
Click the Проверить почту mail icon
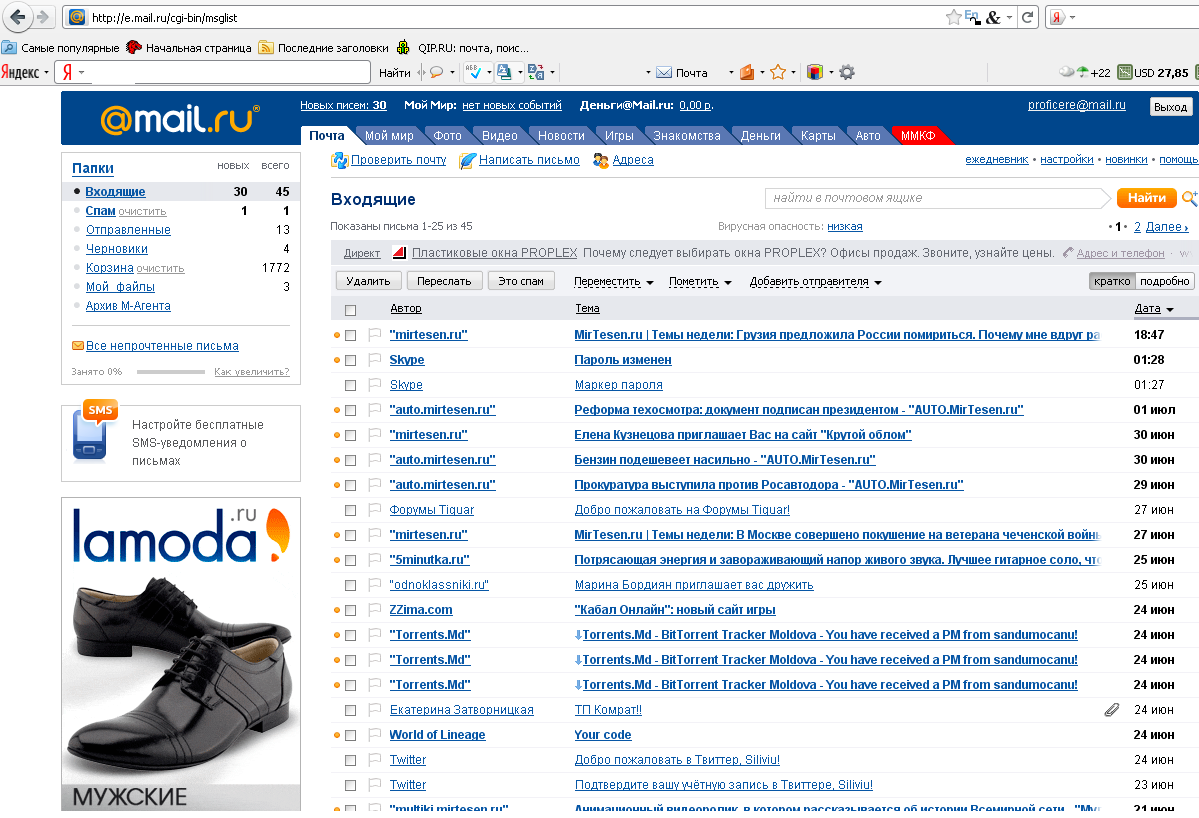tap(340, 160)
